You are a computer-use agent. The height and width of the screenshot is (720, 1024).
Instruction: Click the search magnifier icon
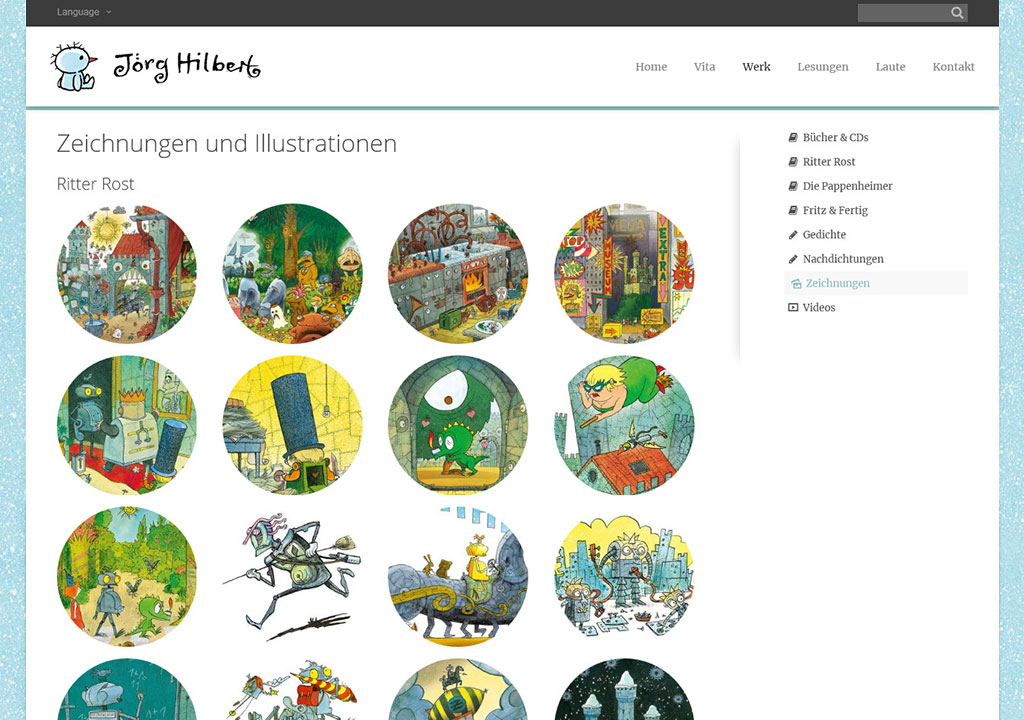tap(957, 12)
